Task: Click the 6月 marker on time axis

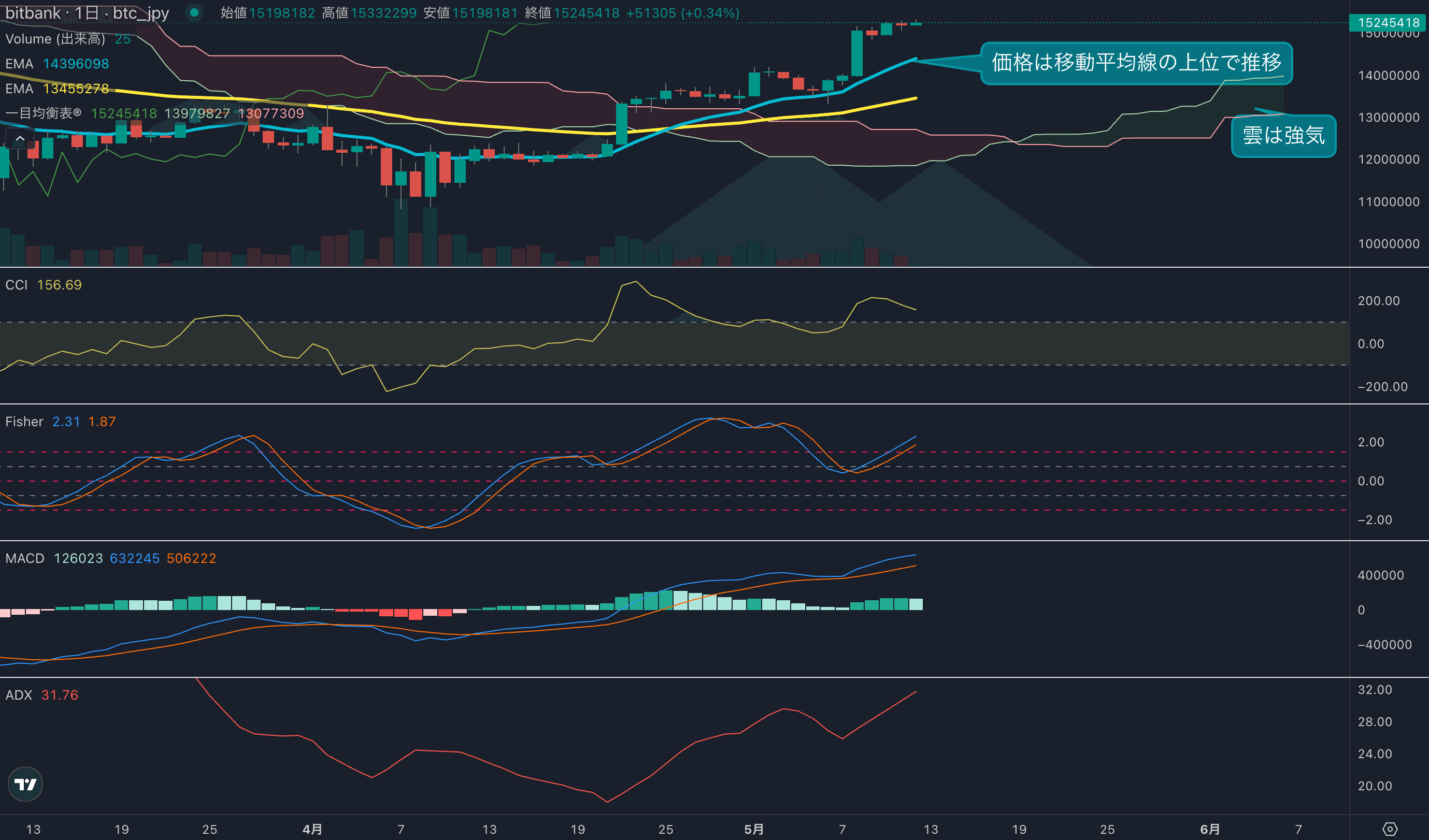Action: pyautogui.click(x=1209, y=829)
